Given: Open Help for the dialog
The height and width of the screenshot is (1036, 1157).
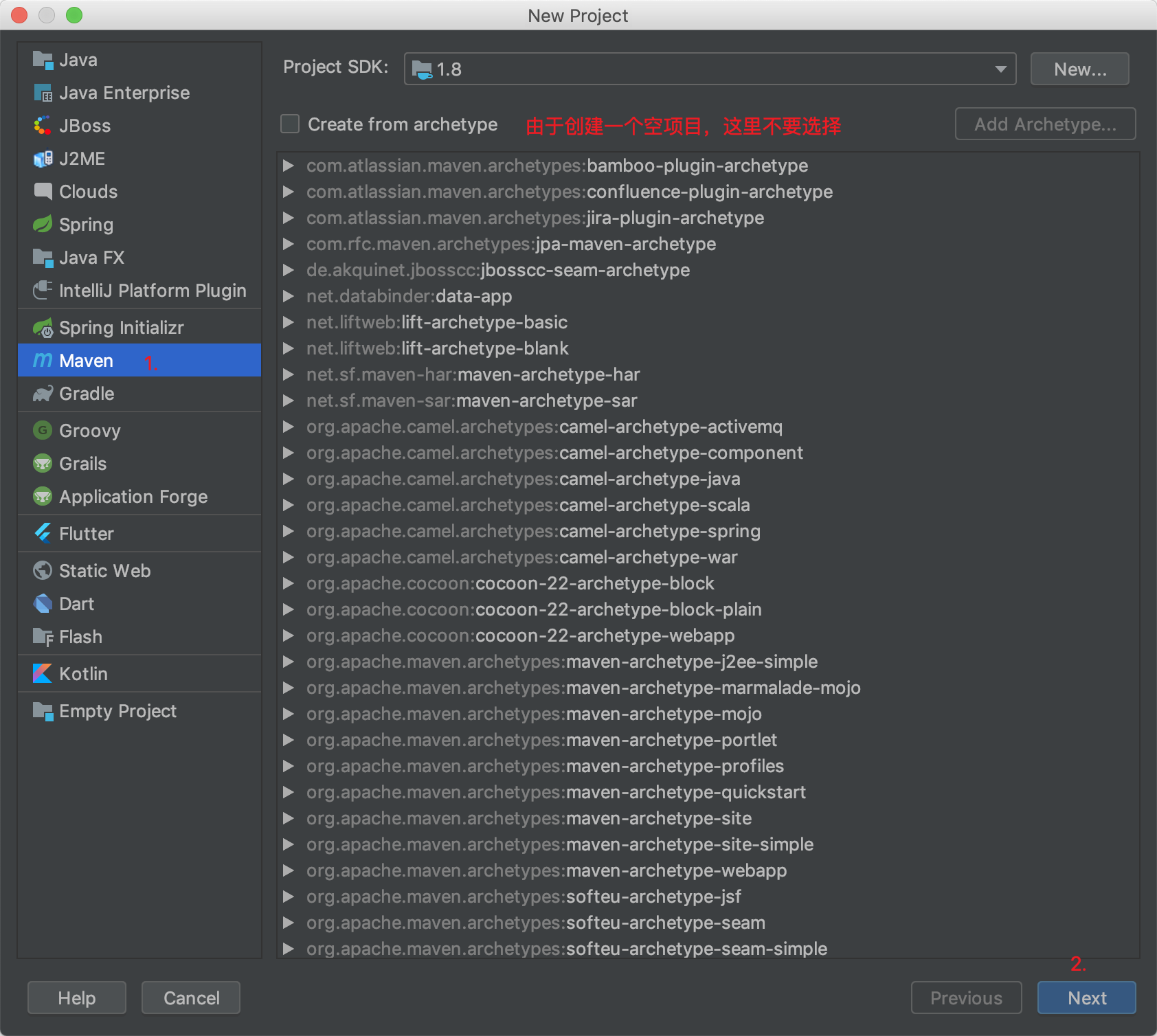Looking at the screenshot, I should click(x=77, y=998).
